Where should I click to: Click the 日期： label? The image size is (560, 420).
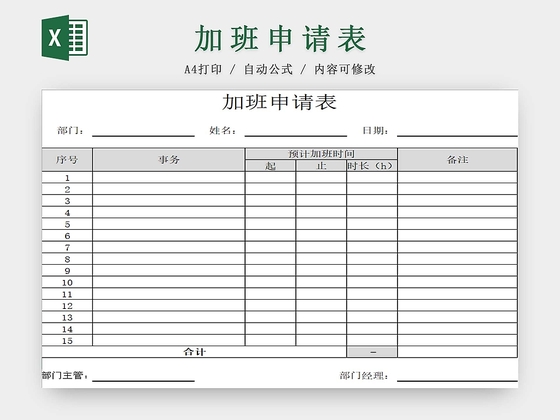point(376,131)
